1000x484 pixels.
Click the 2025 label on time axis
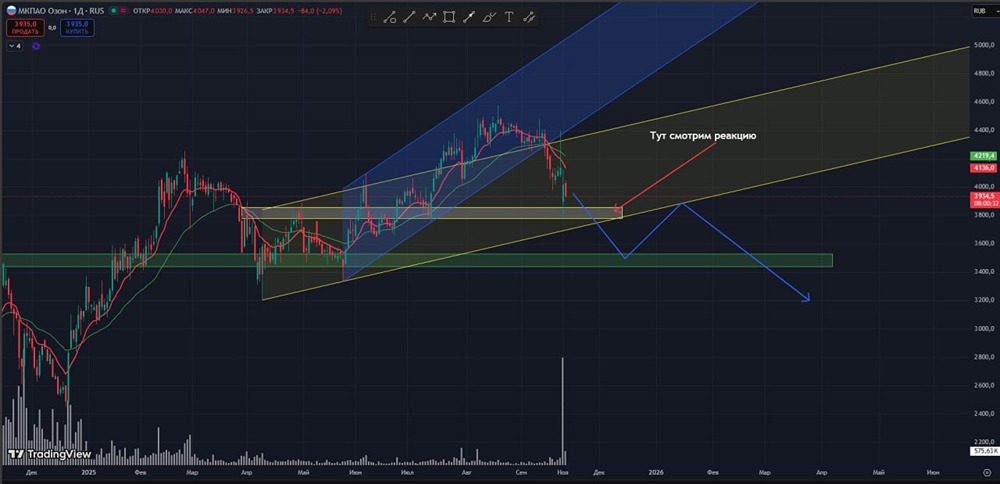[89, 473]
